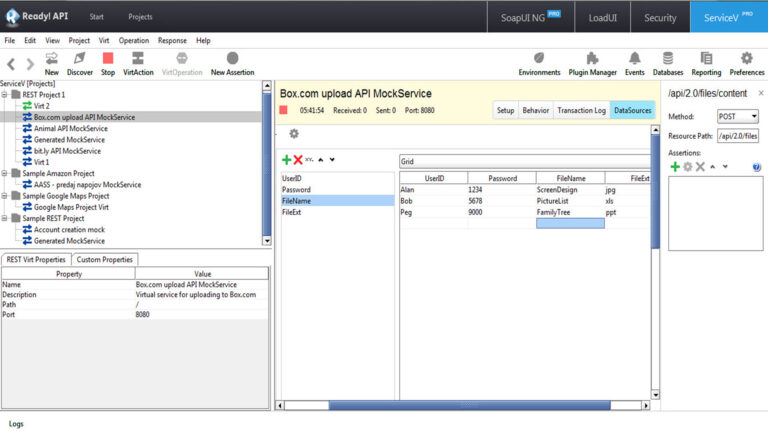Viewport: 768px width, 432px height.
Task: Switch to LoadUI module
Action: (x=602, y=18)
